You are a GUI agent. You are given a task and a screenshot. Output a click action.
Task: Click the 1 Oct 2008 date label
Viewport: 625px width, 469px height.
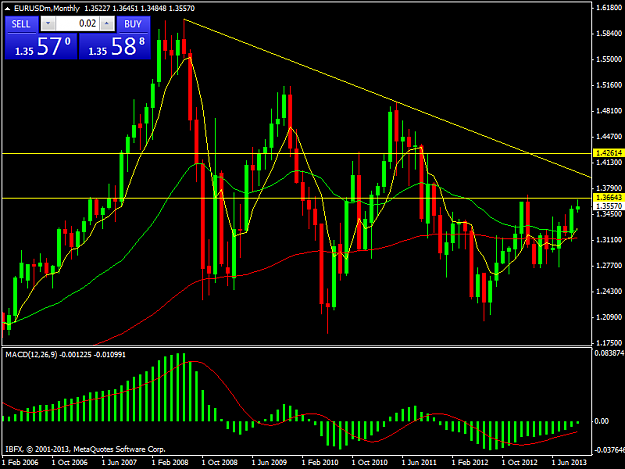(x=220, y=462)
